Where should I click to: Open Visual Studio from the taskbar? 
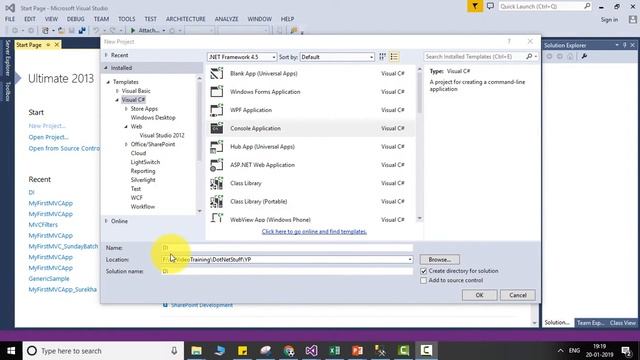[311, 351]
